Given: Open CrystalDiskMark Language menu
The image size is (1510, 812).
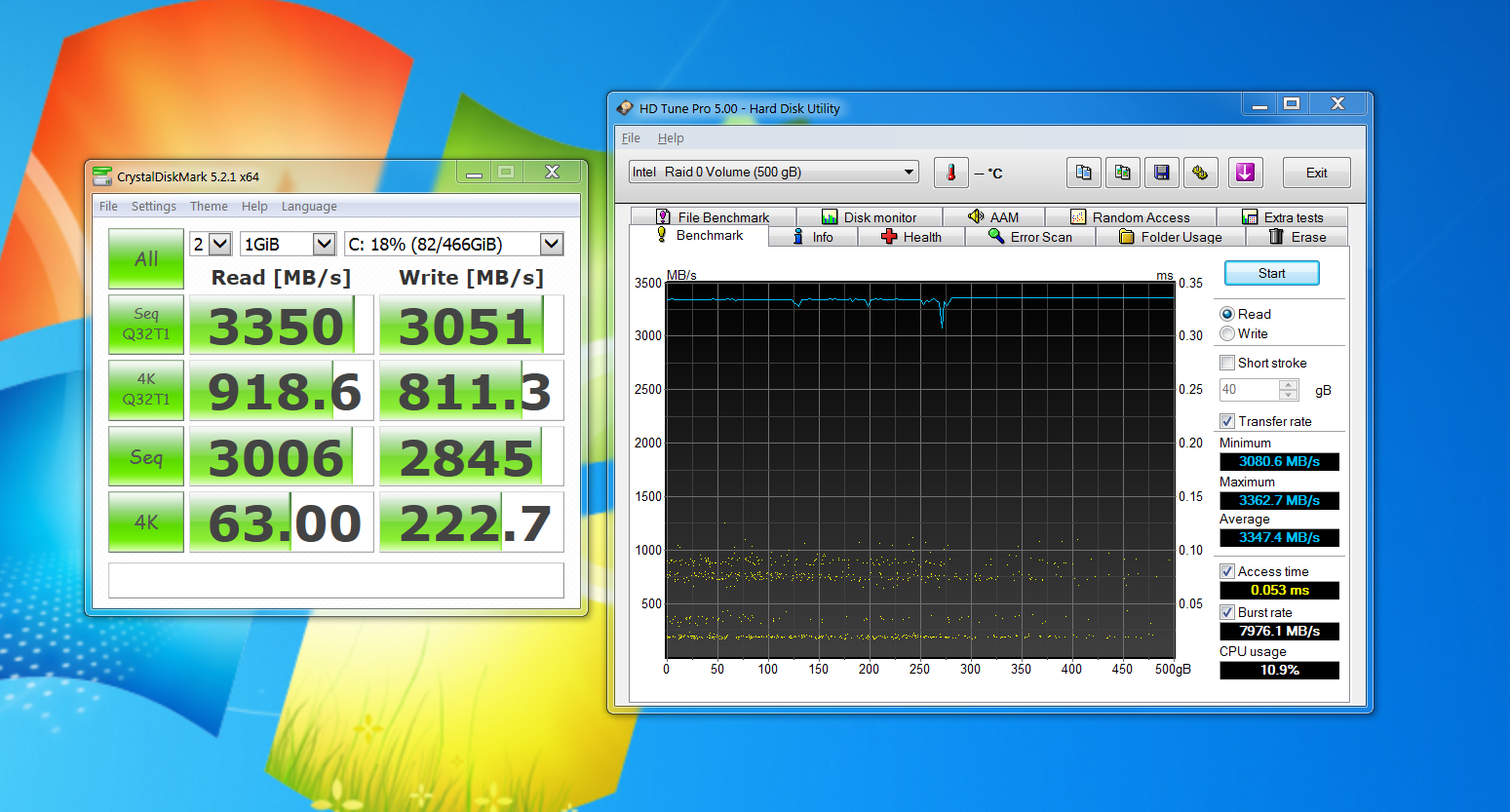Looking at the screenshot, I should click(309, 207).
